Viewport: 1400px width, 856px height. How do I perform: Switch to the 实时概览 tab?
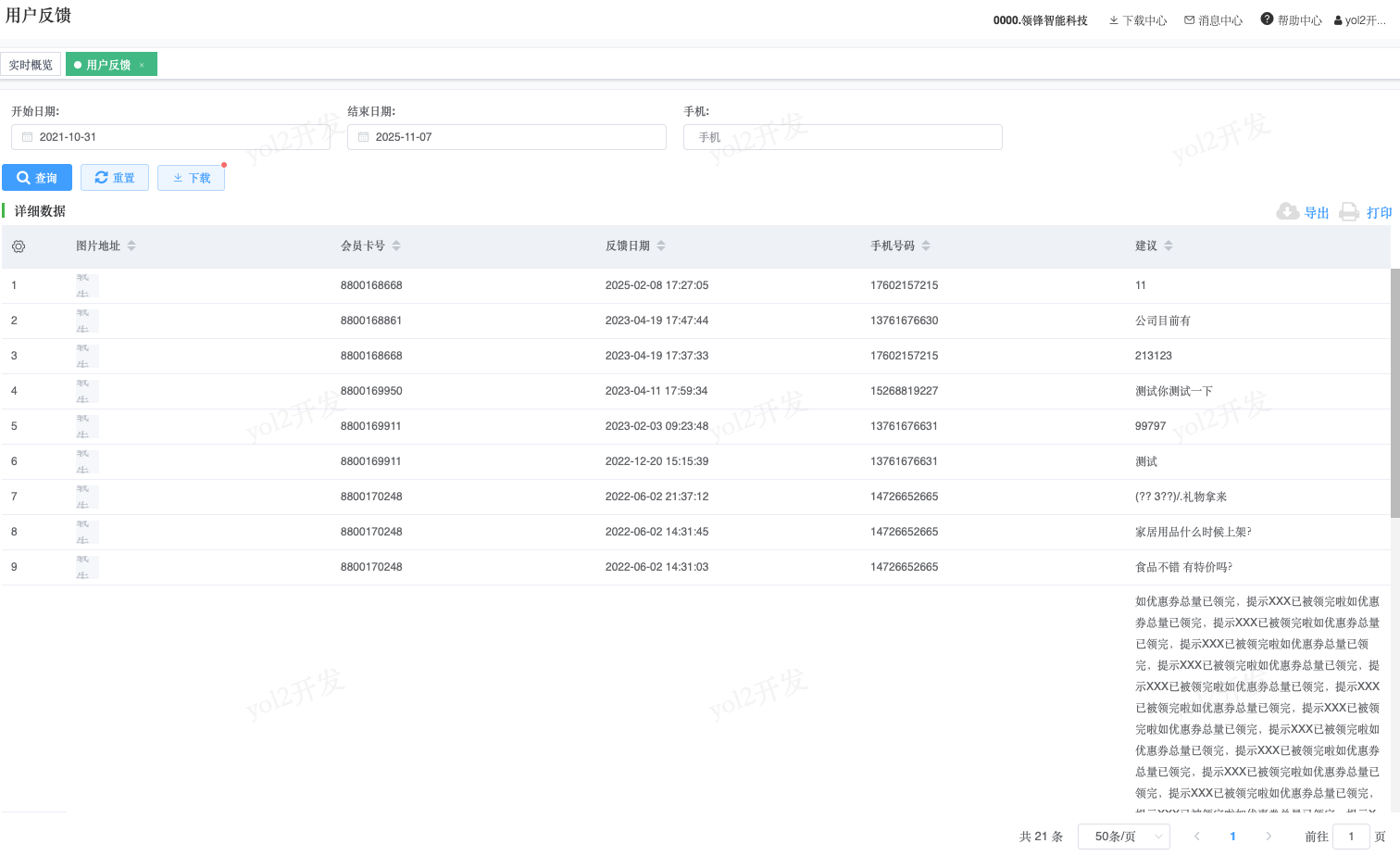point(31,65)
